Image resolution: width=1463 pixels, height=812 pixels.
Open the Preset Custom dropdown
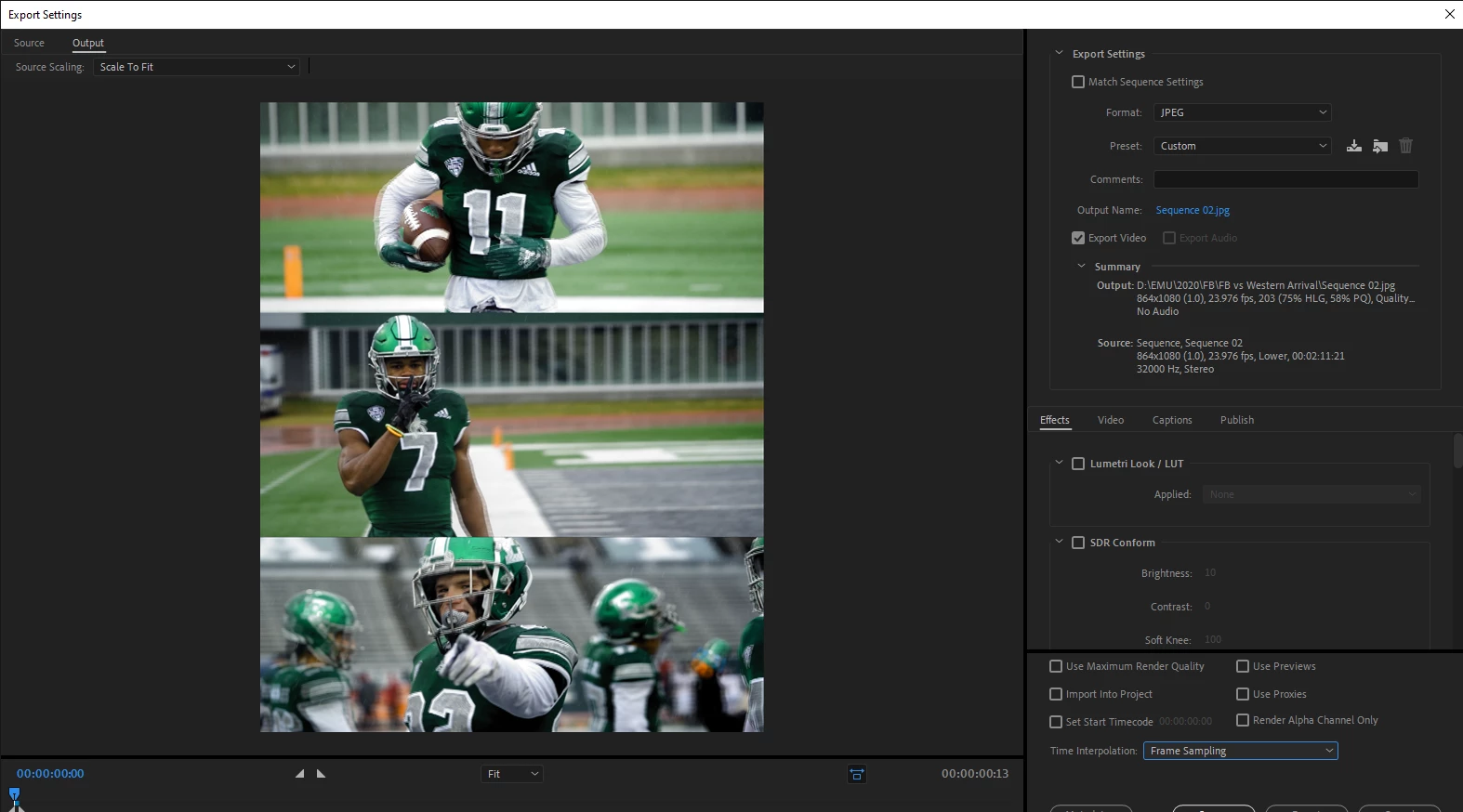click(1243, 146)
